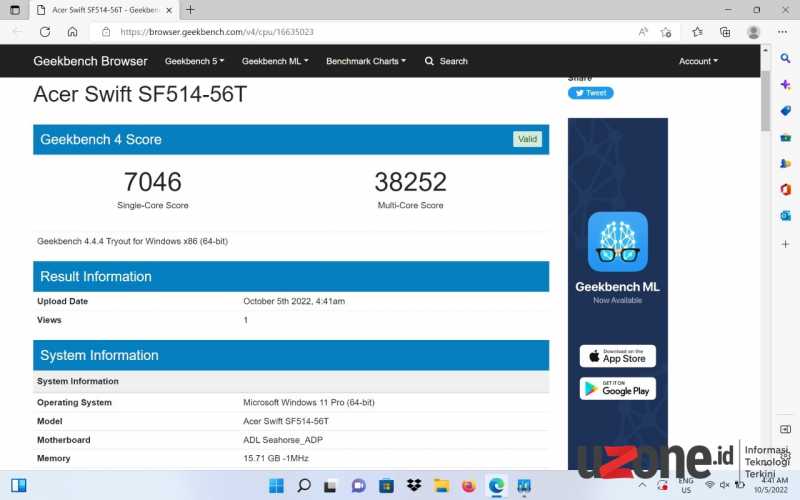Click the Geekbench 4.4.4 Tryout version text
The height and width of the screenshot is (500, 800).
(x=132, y=241)
